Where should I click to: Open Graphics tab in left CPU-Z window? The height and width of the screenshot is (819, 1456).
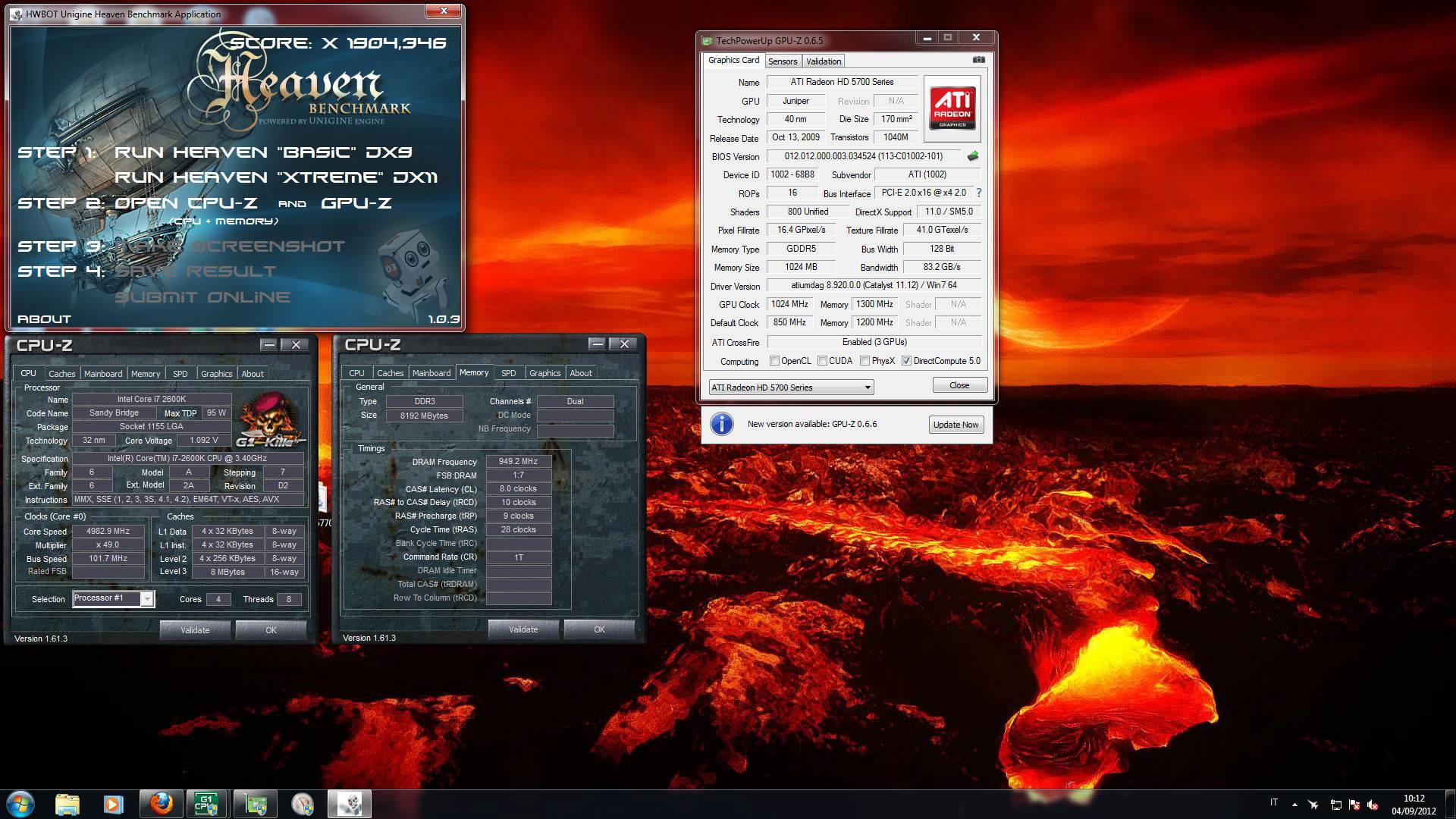[x=217, y=374]
